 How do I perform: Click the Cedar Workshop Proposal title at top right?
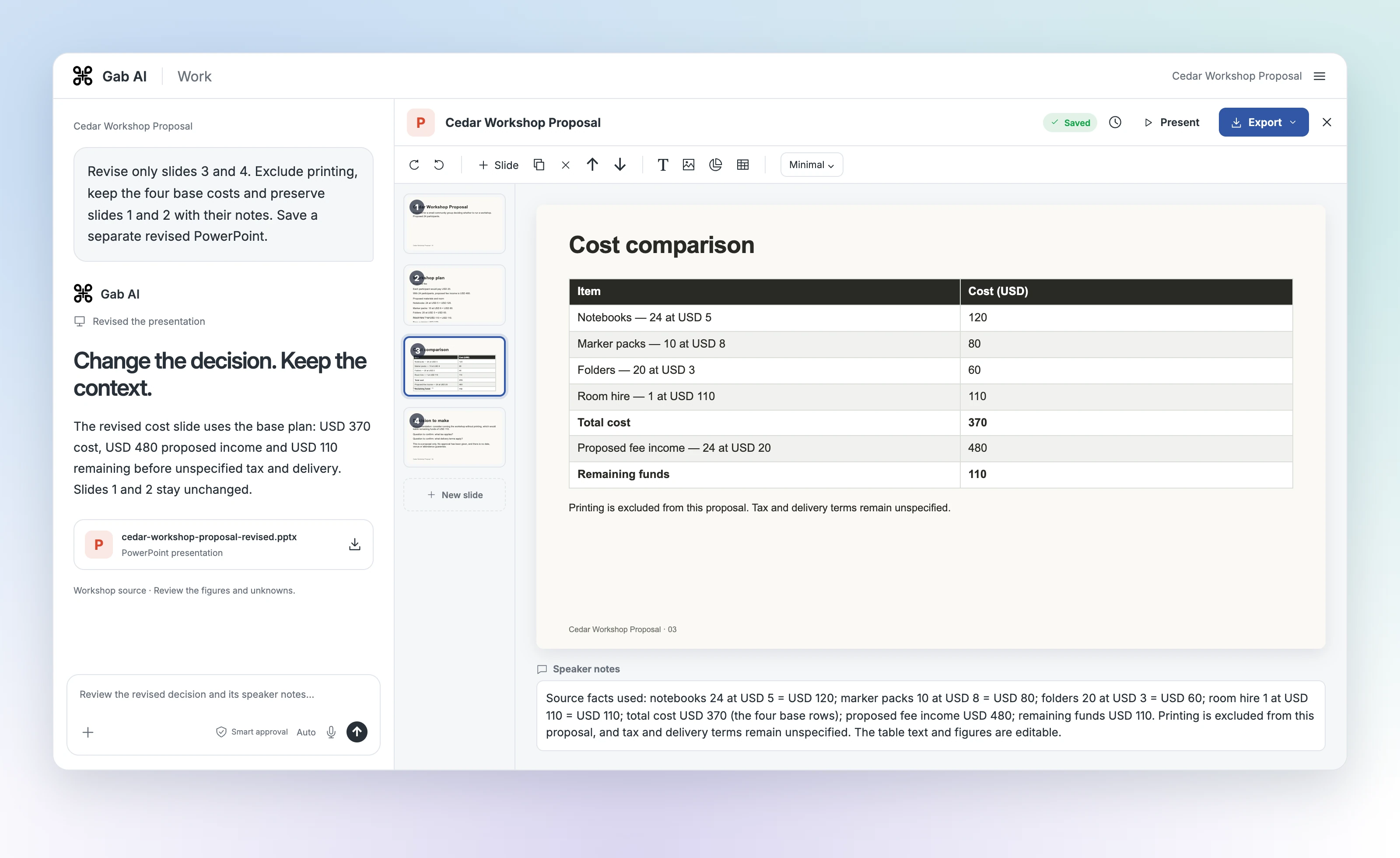1236,76
